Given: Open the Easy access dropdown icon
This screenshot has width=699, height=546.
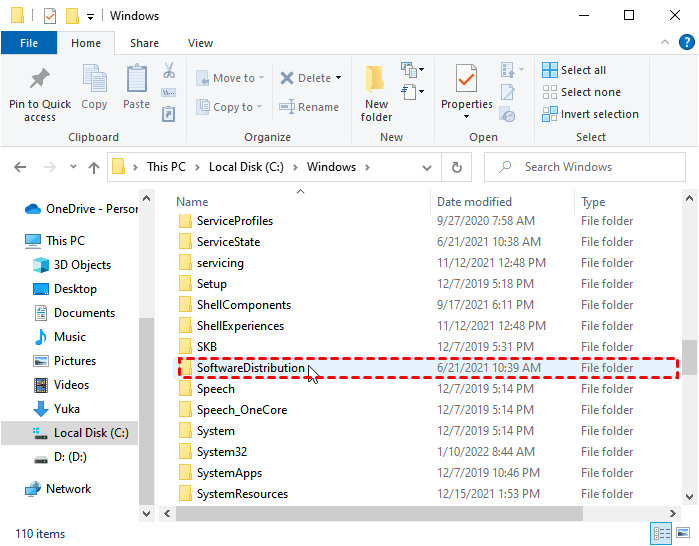Looking at the screenshot, I should point(412,92).
